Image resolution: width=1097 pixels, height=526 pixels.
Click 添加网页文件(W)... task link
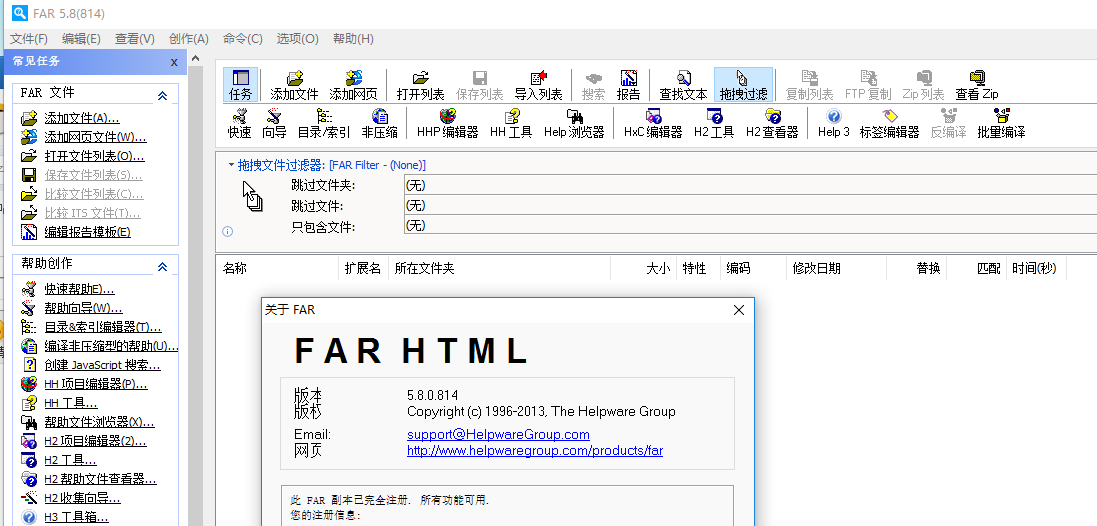pyautogui.click(x=95, y=137)
